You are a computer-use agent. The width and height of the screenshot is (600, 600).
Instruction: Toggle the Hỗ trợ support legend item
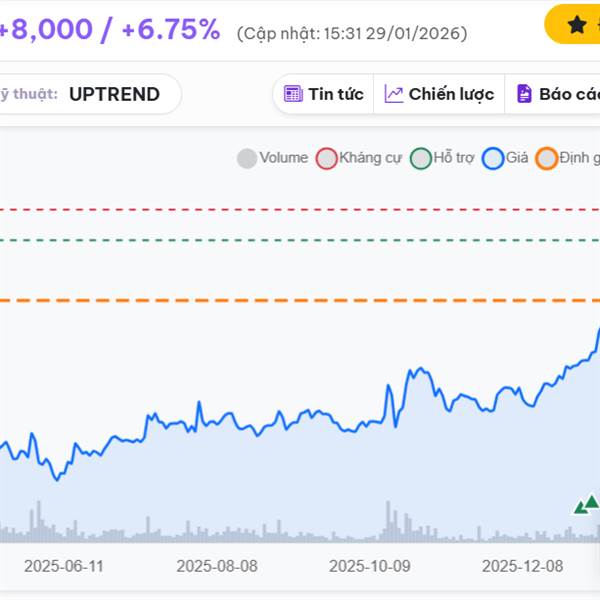[x=420, y=158]
